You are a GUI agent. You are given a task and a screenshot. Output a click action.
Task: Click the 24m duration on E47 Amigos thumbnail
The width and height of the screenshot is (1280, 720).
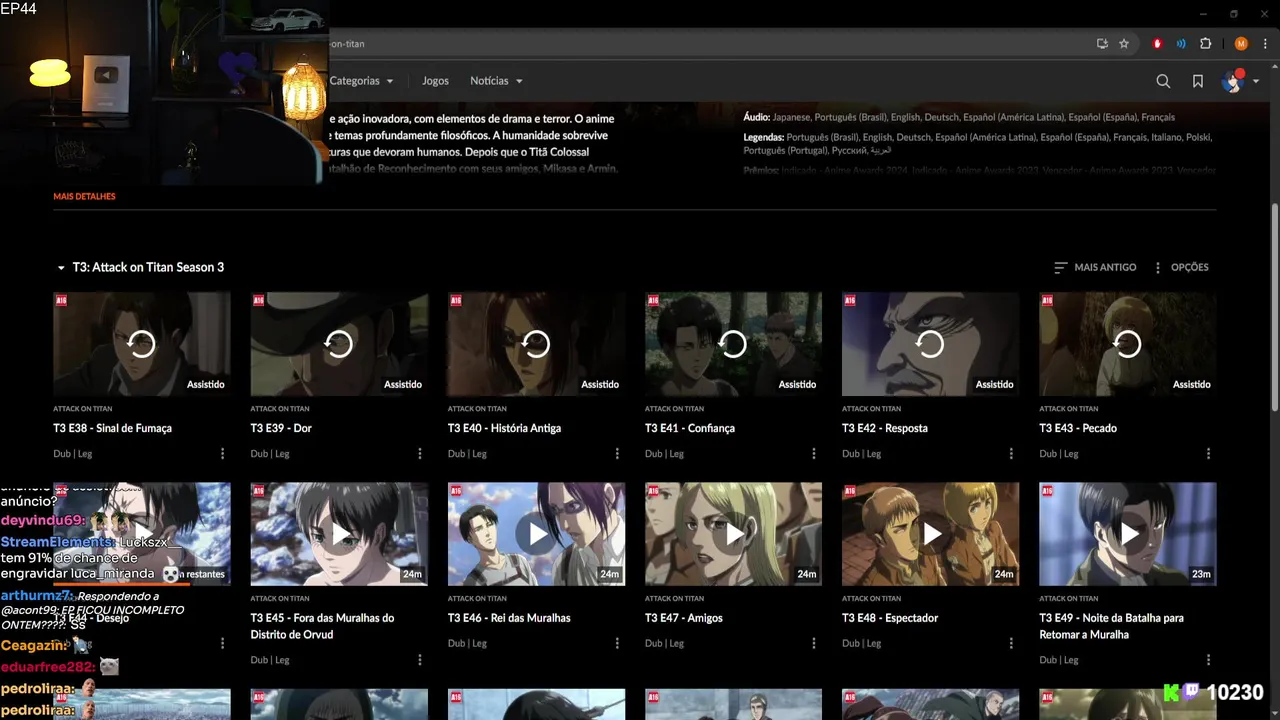(x=807, y=574)
